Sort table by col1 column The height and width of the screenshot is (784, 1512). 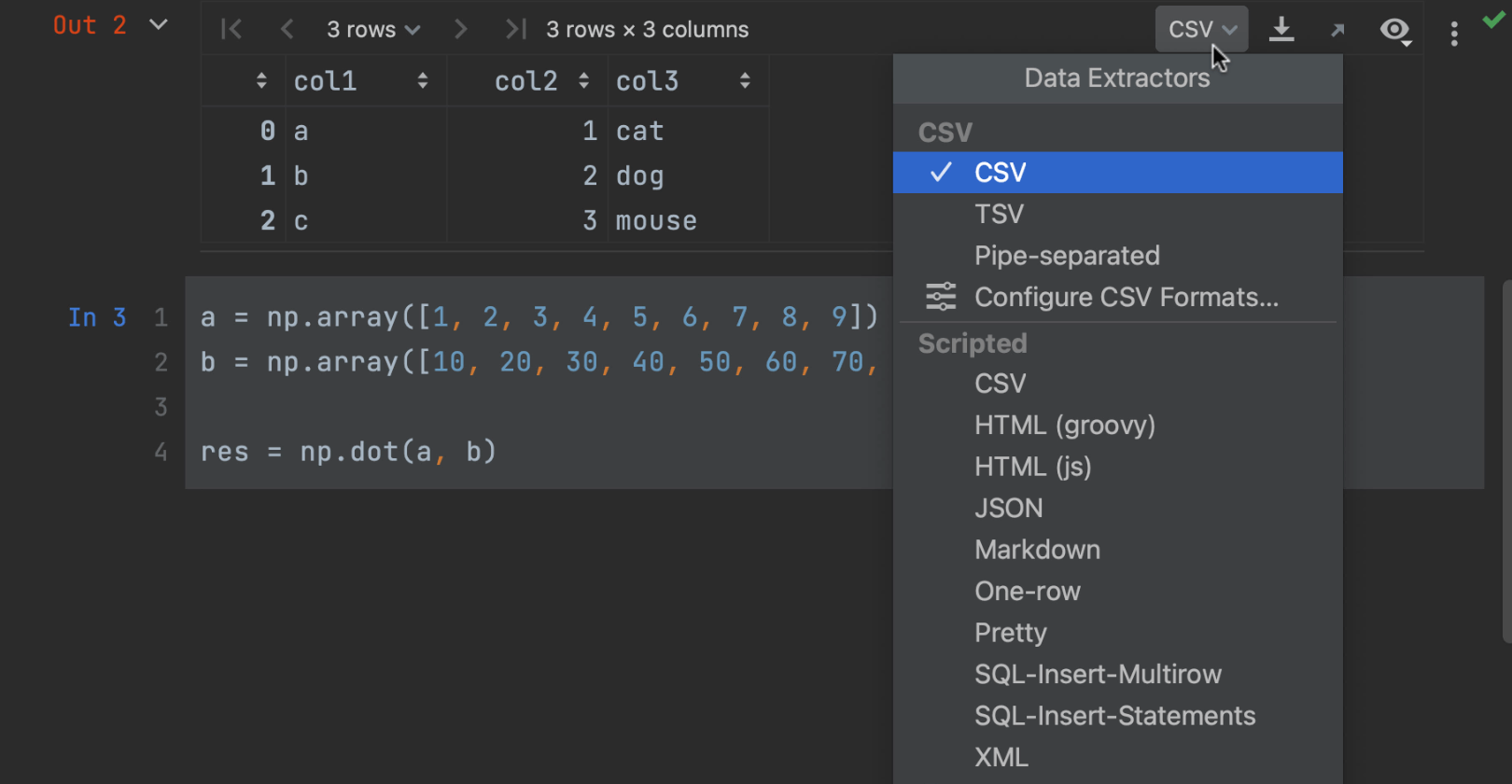[x=423, y=81]
